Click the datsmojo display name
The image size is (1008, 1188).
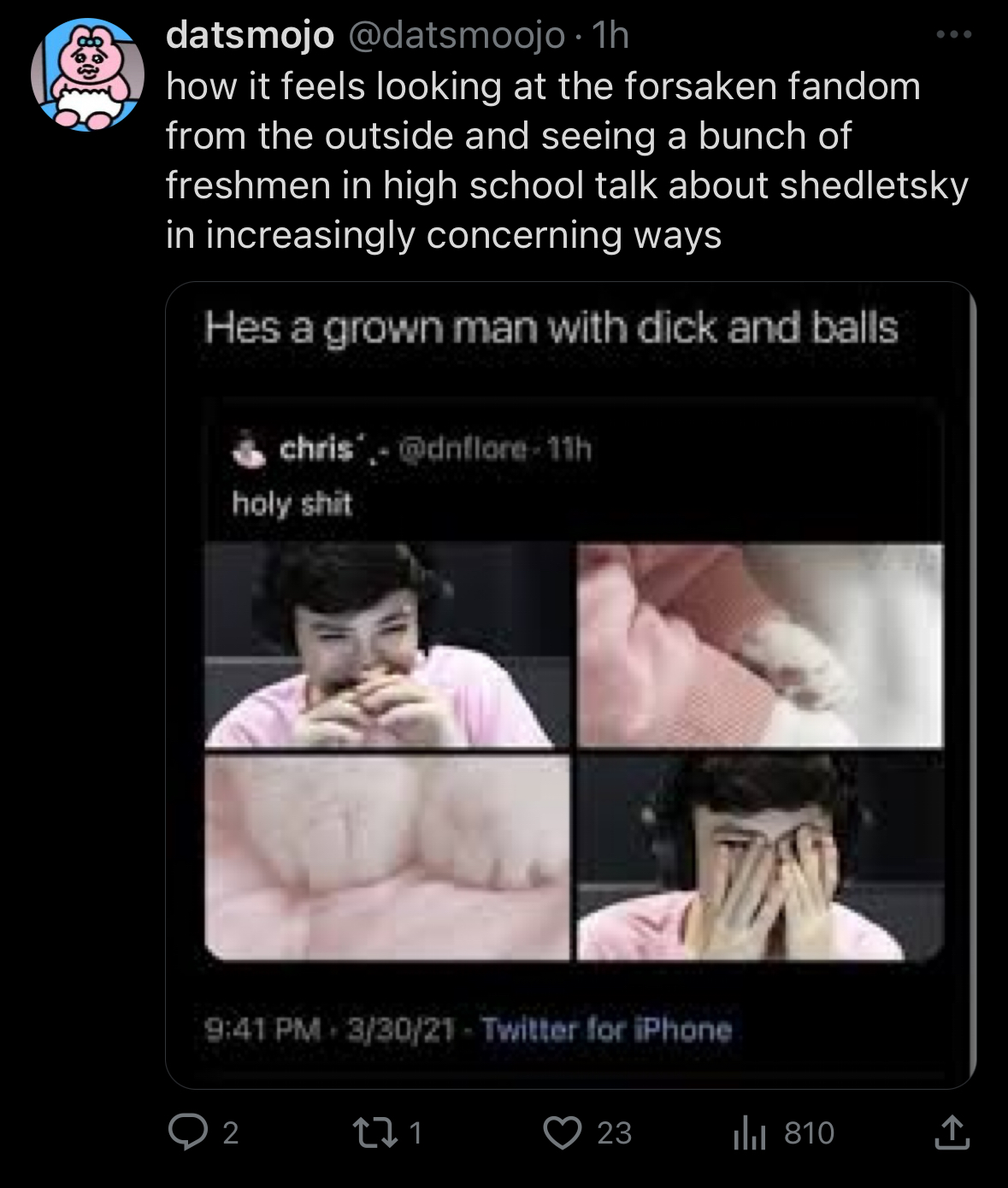click(250, 35)
